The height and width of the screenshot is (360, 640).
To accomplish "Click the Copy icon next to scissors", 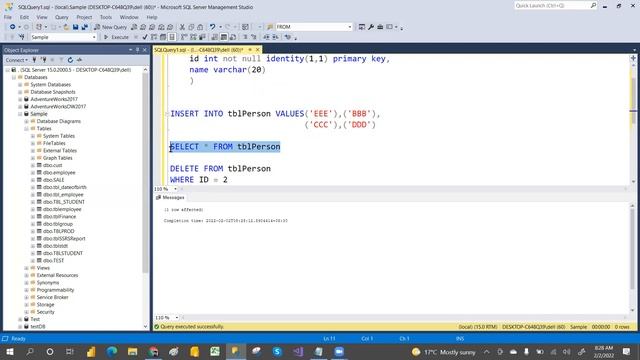I will 191,27.
